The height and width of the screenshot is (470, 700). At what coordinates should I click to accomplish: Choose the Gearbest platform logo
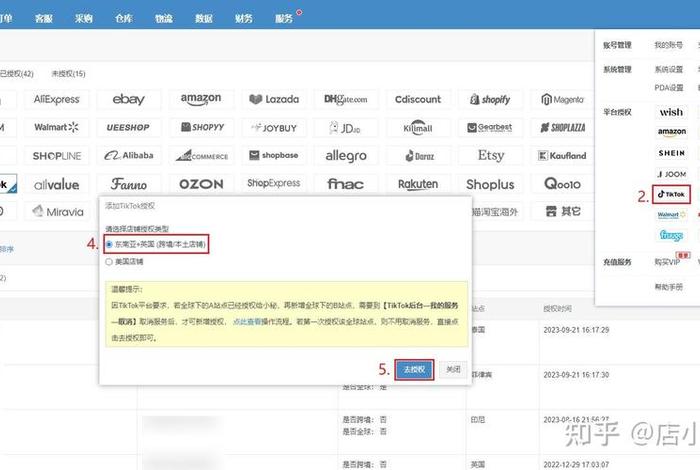click(x=490, y=128)
